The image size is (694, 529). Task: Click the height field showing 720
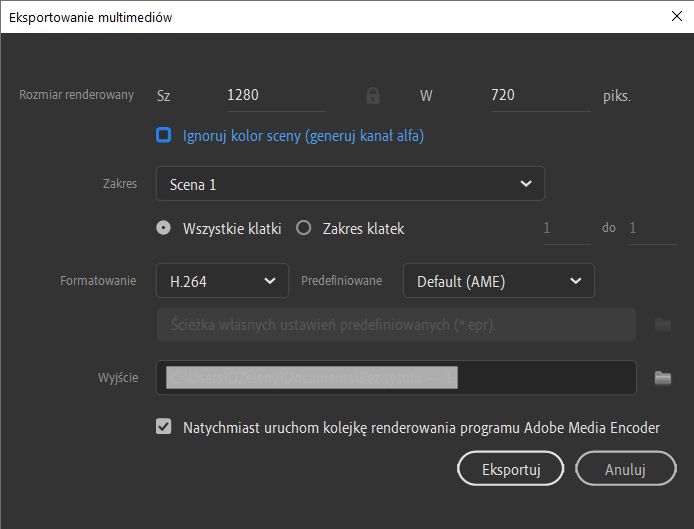pyautogui.click(x=535, y=96)
